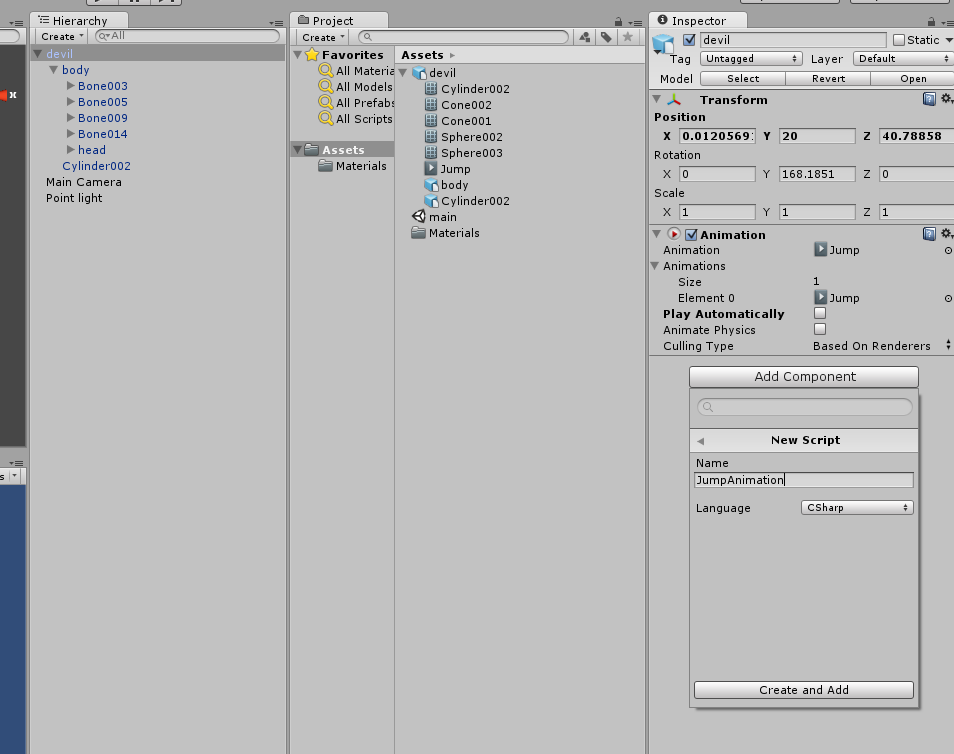
Task: Enable Play Automatically for the Animation
Action: [819, 313]
